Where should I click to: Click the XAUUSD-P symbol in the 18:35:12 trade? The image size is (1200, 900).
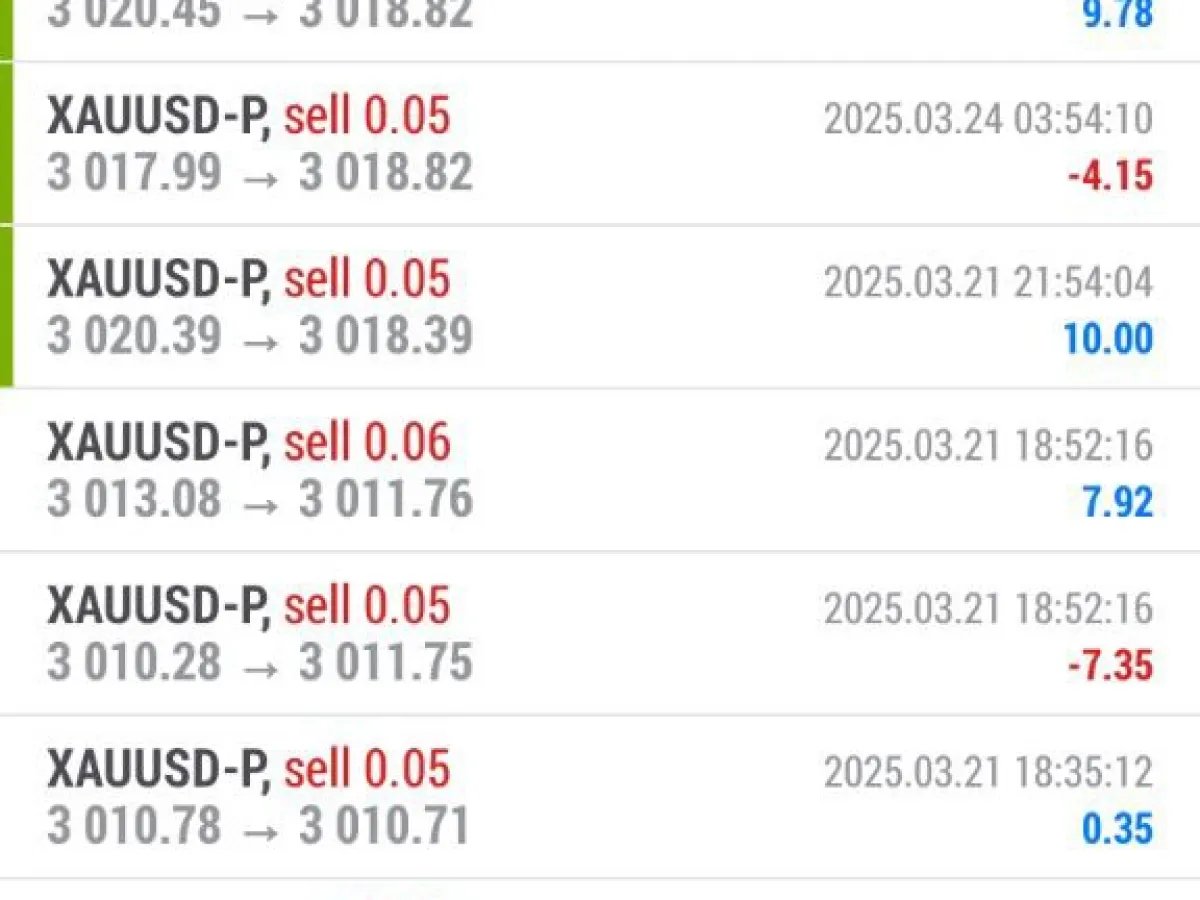[158, 770]
